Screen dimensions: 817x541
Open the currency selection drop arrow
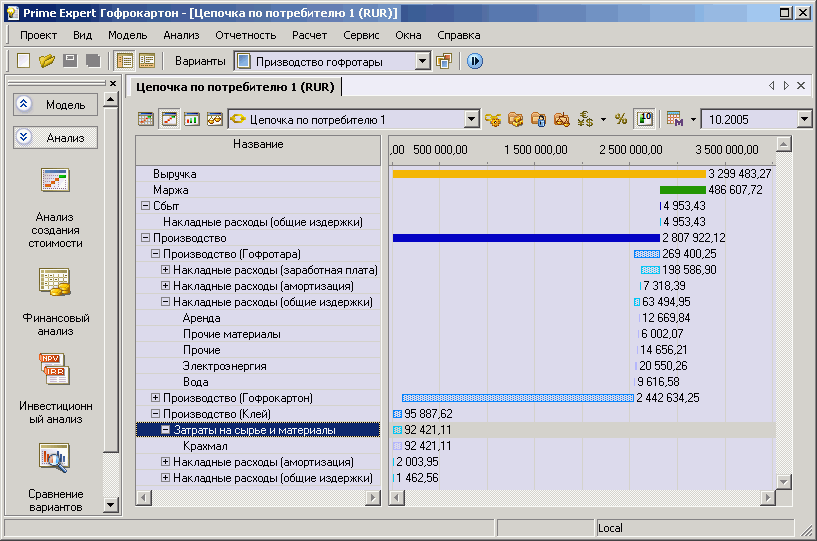[603, 120]
